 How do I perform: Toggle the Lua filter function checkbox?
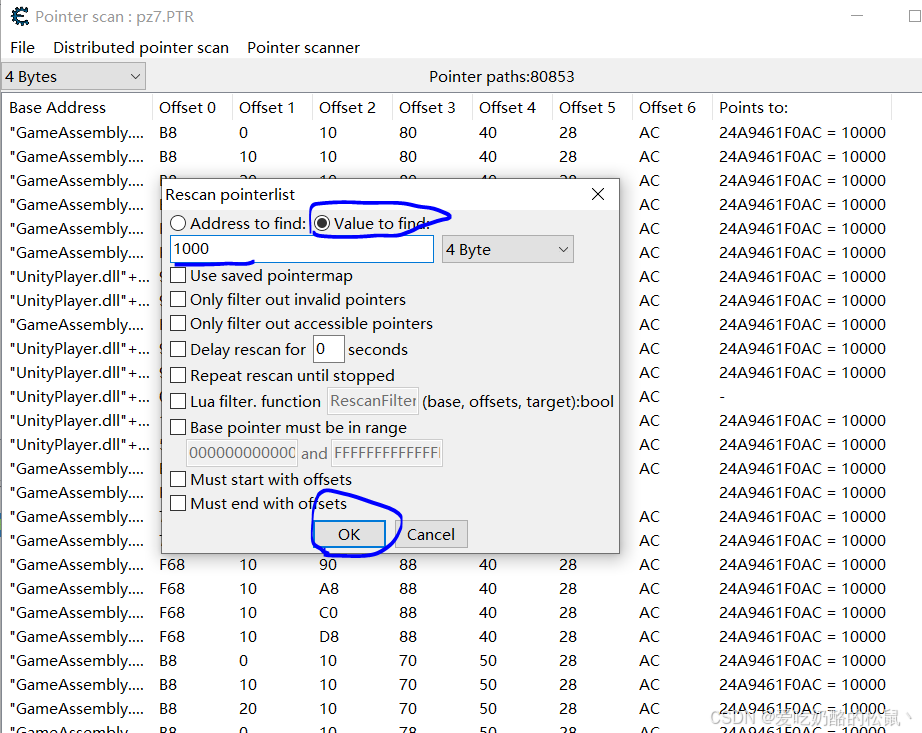click(x=178, y=401)
